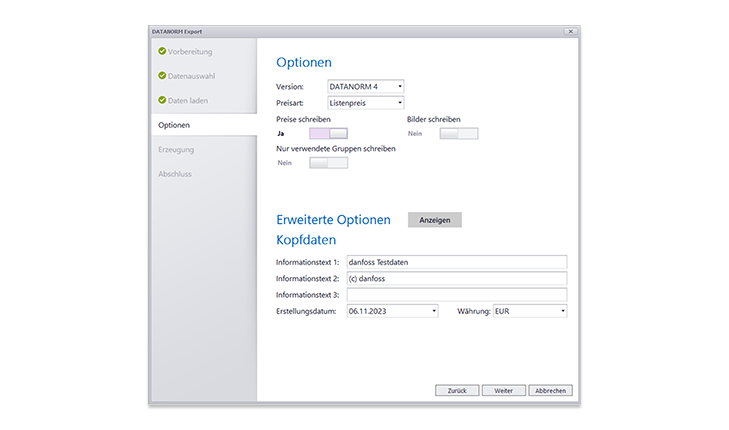Click the DATANORM Export title text
Screen dimensions: 729x430
(x=177, y=32)
